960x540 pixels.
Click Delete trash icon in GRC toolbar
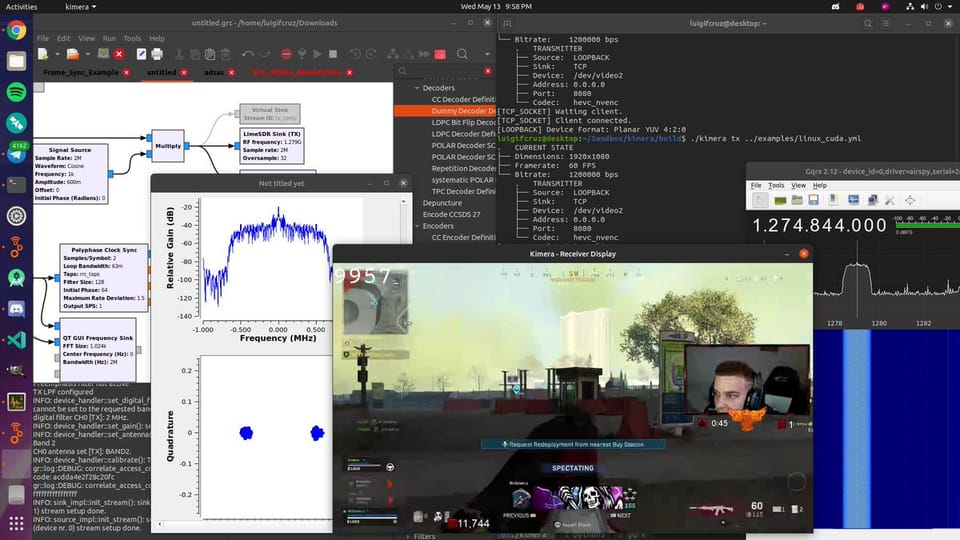click(x=225, y=54)
